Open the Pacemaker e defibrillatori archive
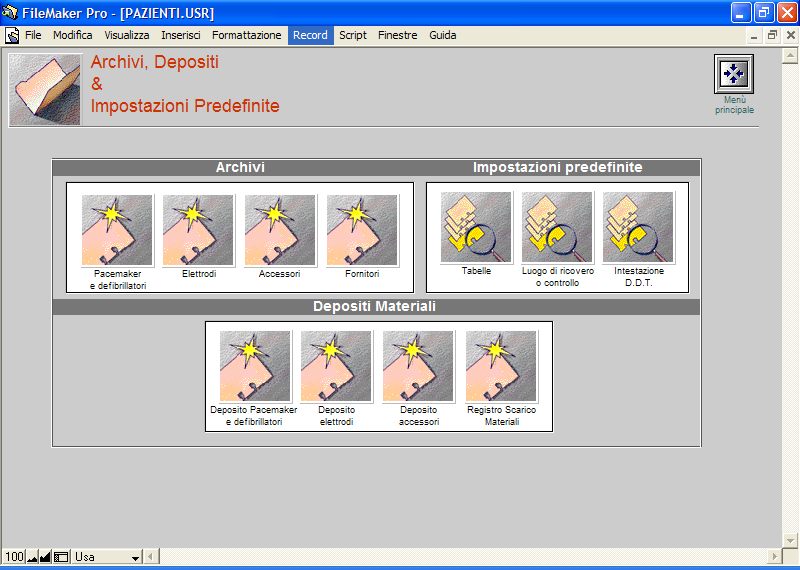Image resolution: width=800 pixels, height=570 pixels. pyautogui.click(x=117, y=230)
